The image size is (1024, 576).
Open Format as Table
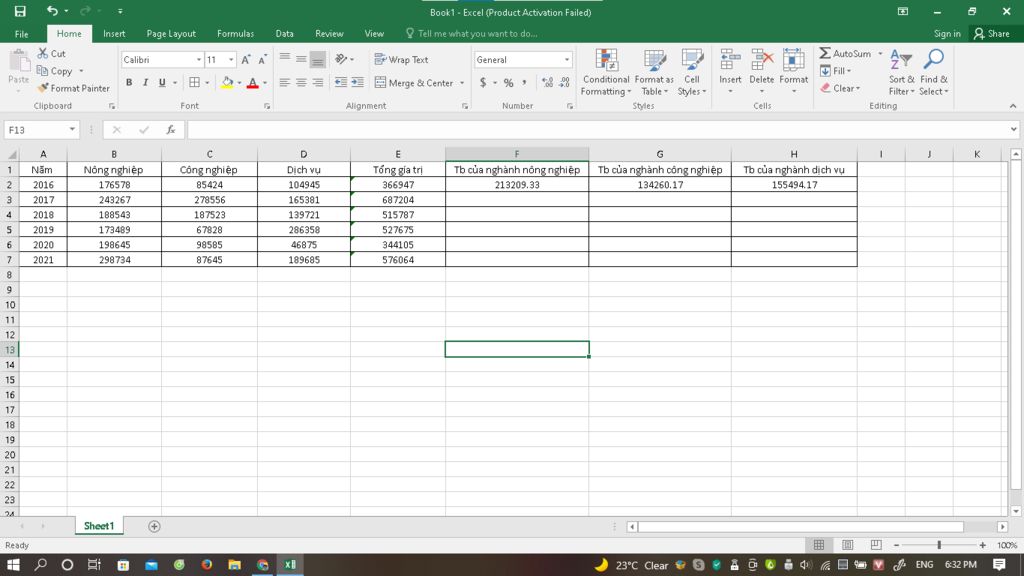tap(654, 72)
